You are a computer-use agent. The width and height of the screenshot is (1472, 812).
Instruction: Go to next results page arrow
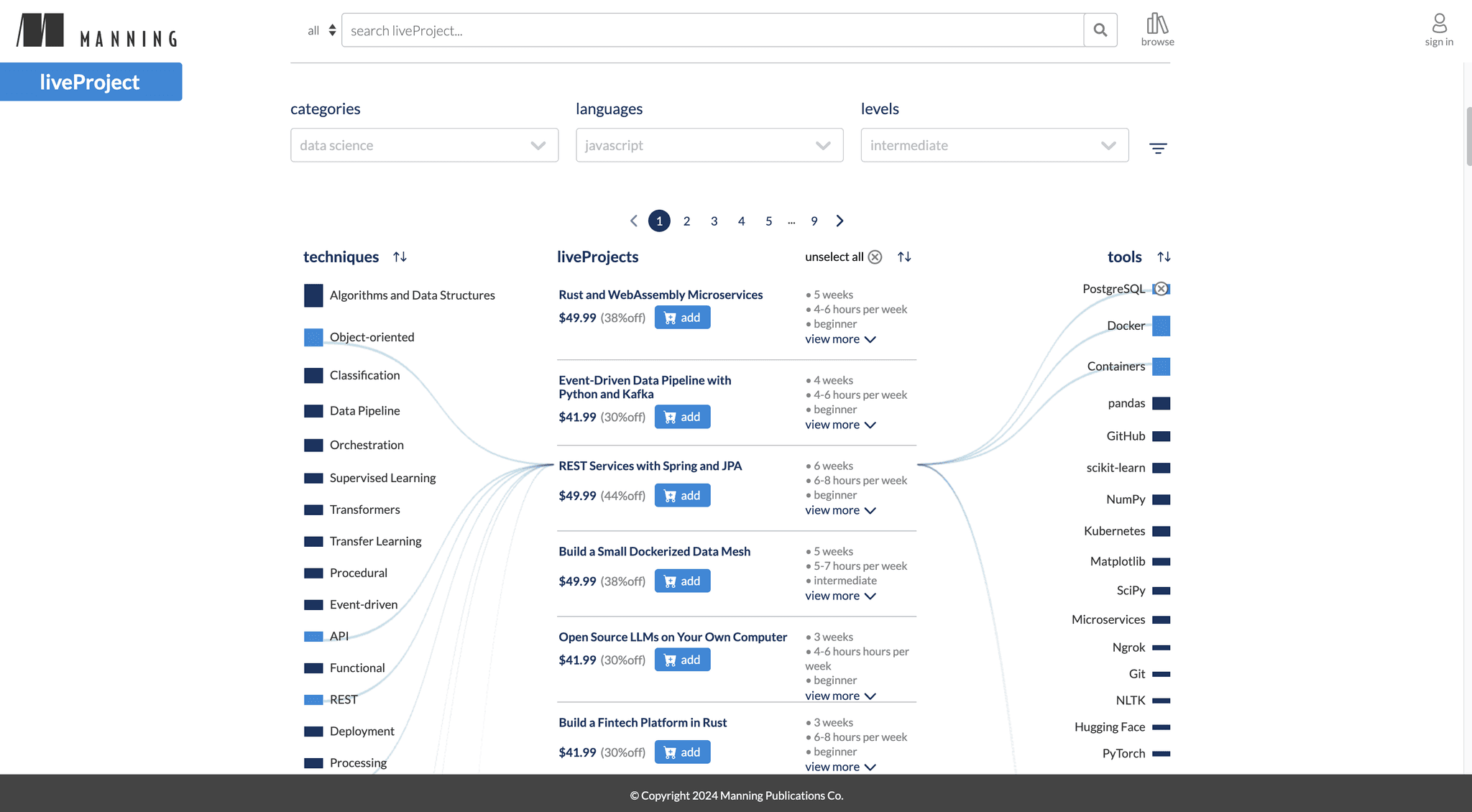click(839, 221)
